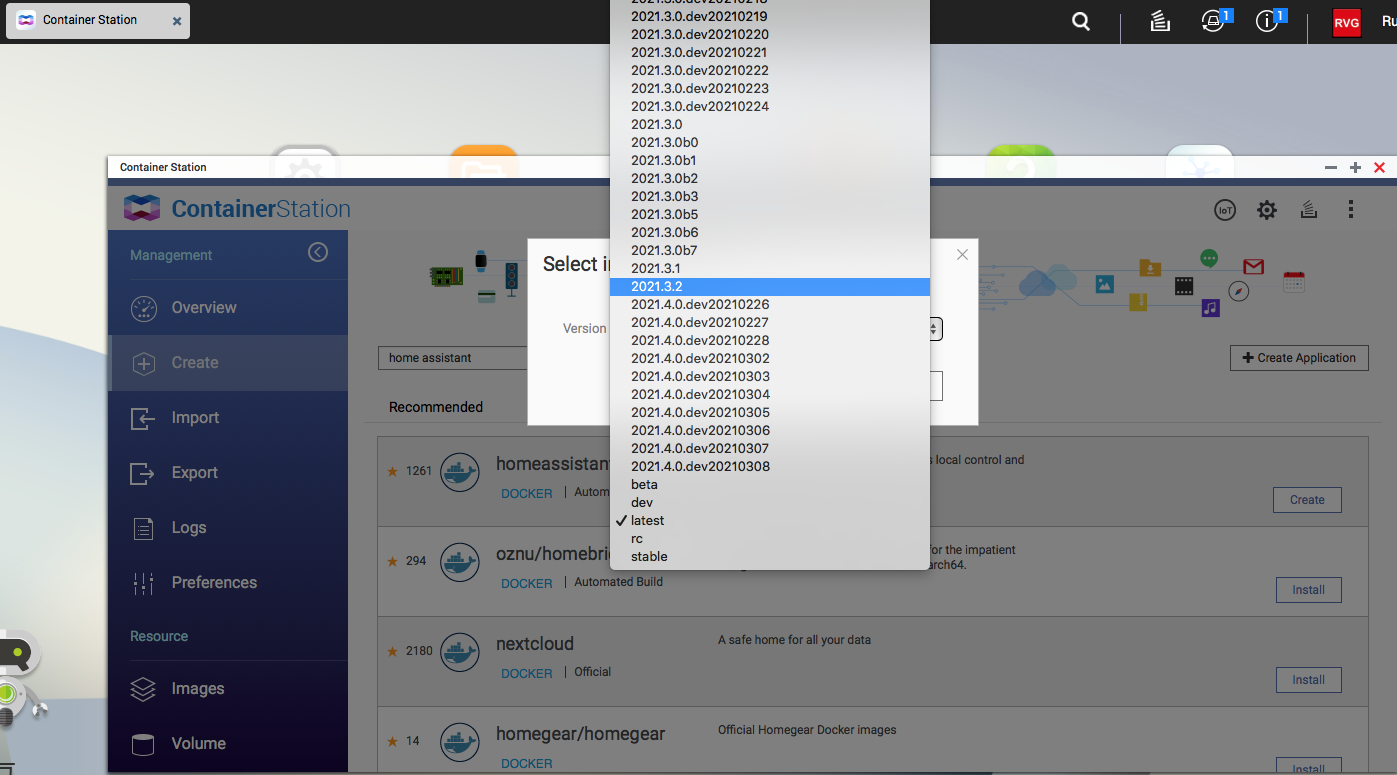Open the Overview page in sidebar
This screenshot has width=1397, height=775.
[204, 308]
